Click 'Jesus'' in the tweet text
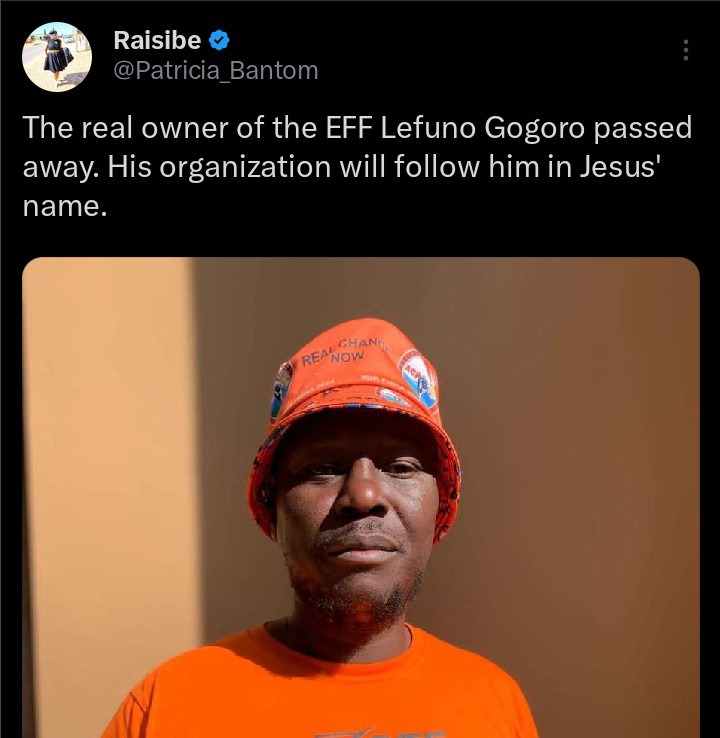The height and width of the screenshot is (738, 720). [x=620, y=167]
